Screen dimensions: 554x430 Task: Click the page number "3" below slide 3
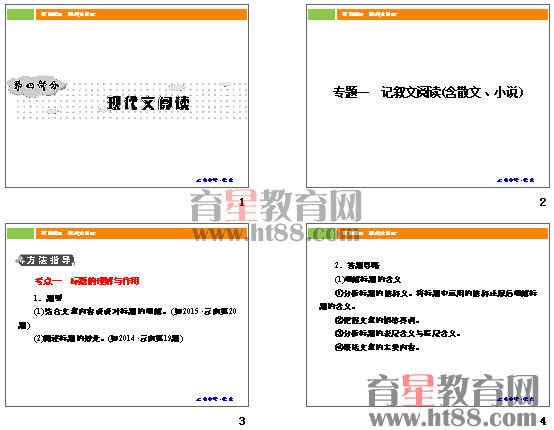click(x=242, y=421)
